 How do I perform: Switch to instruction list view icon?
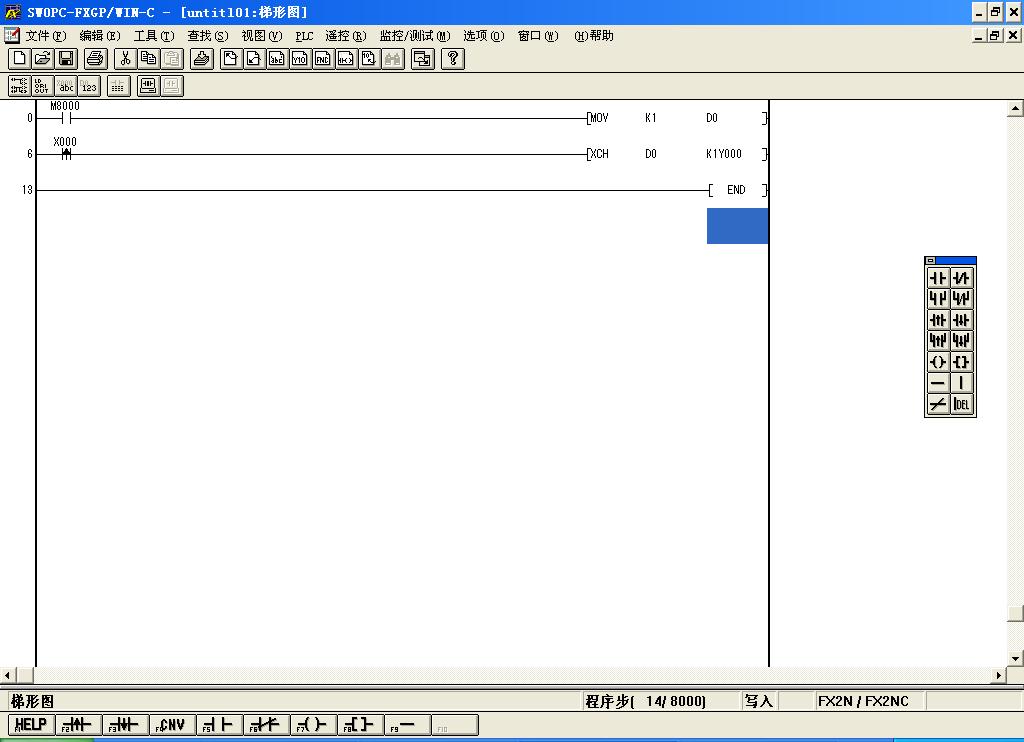click(x=42, y=86)
